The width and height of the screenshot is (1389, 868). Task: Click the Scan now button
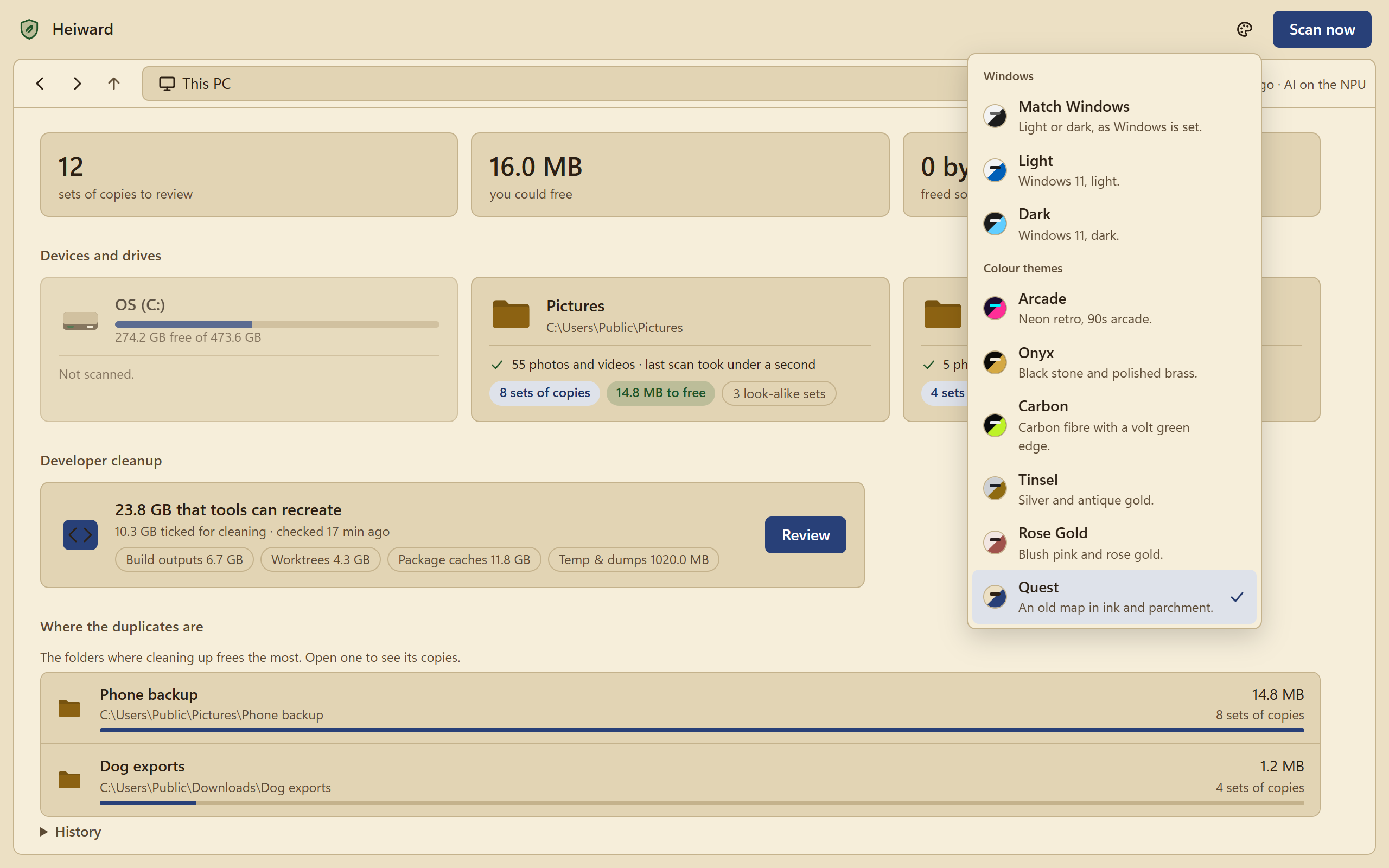(x=1321, y=29)
